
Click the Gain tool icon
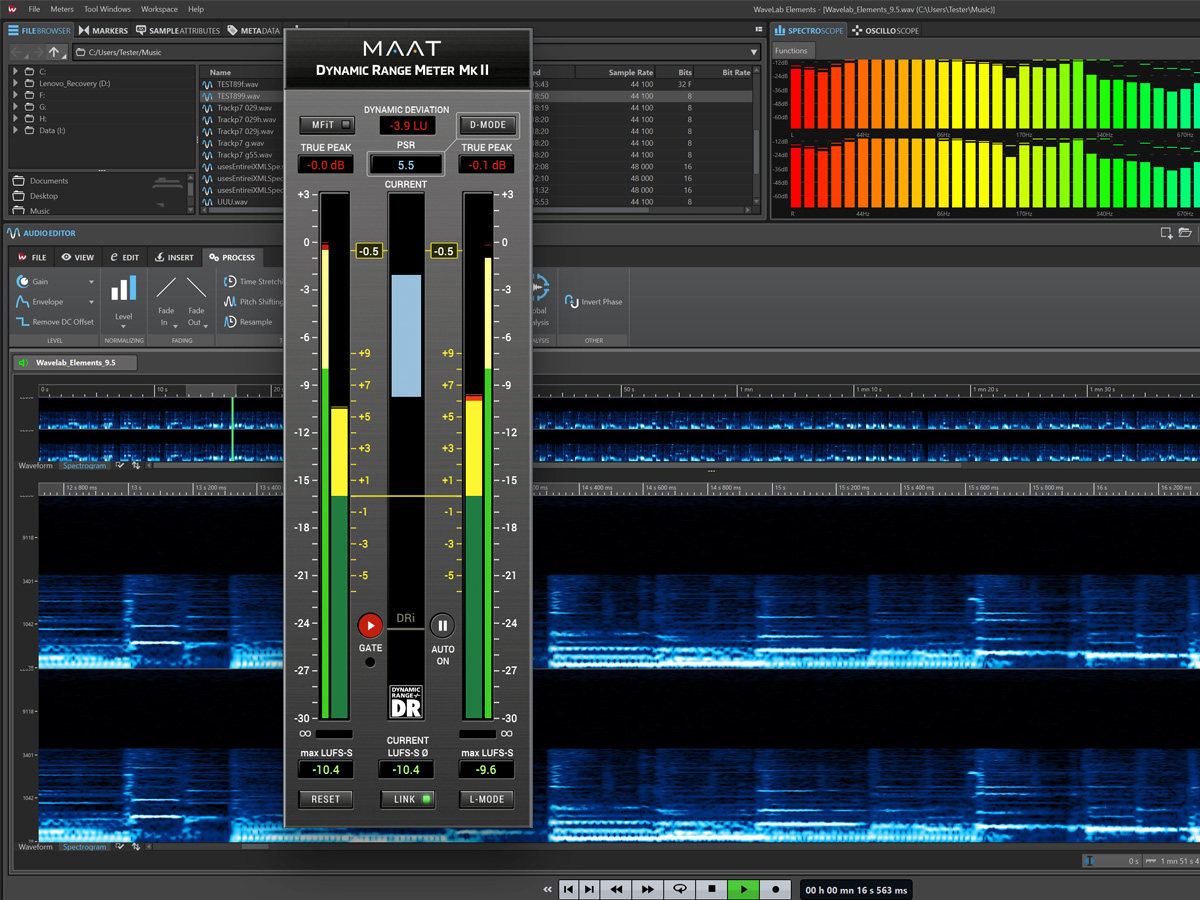(23, 282)
